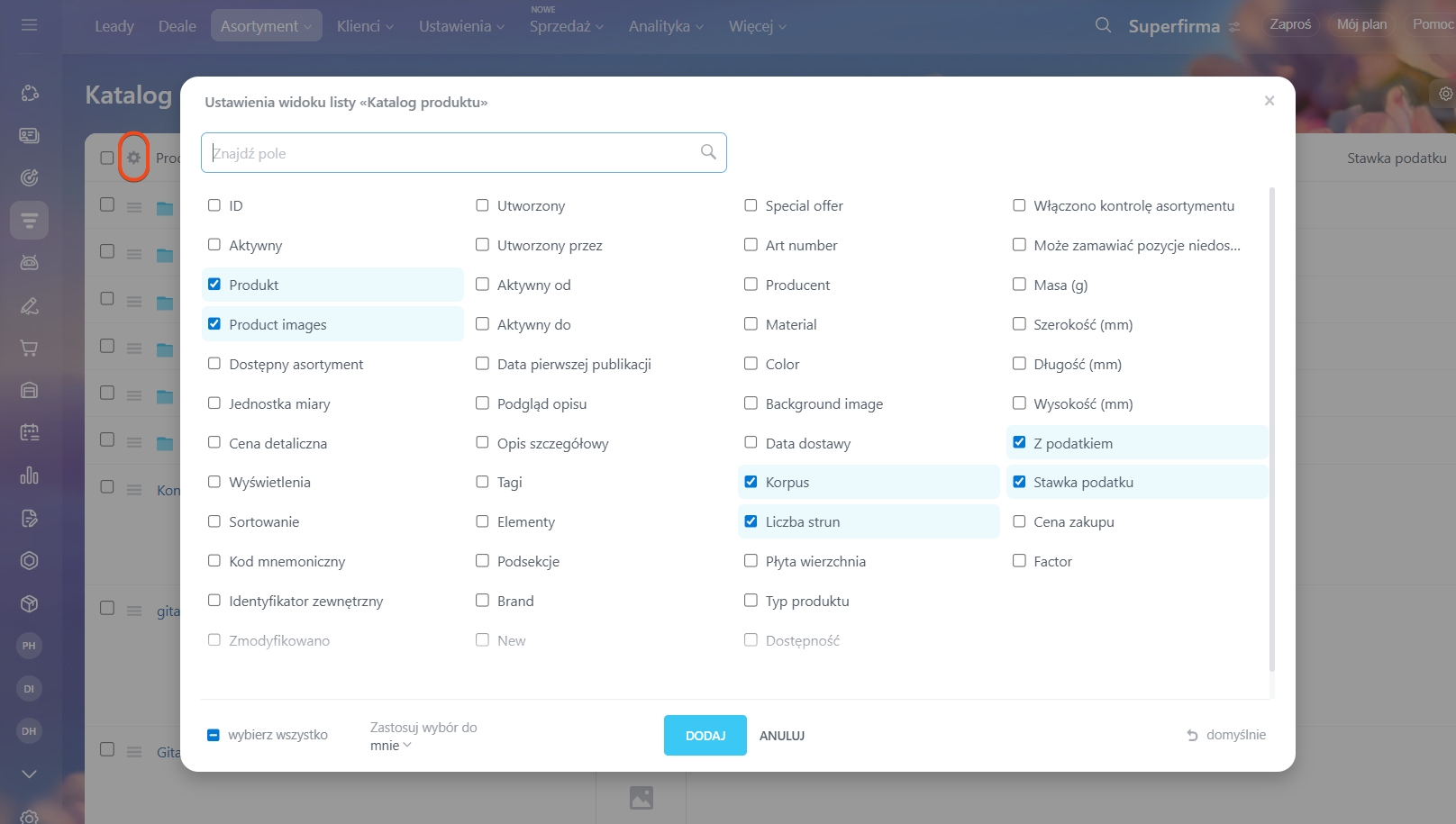
Task: Open the warehouse store sidebar icon
Action: tap(29, 390)
